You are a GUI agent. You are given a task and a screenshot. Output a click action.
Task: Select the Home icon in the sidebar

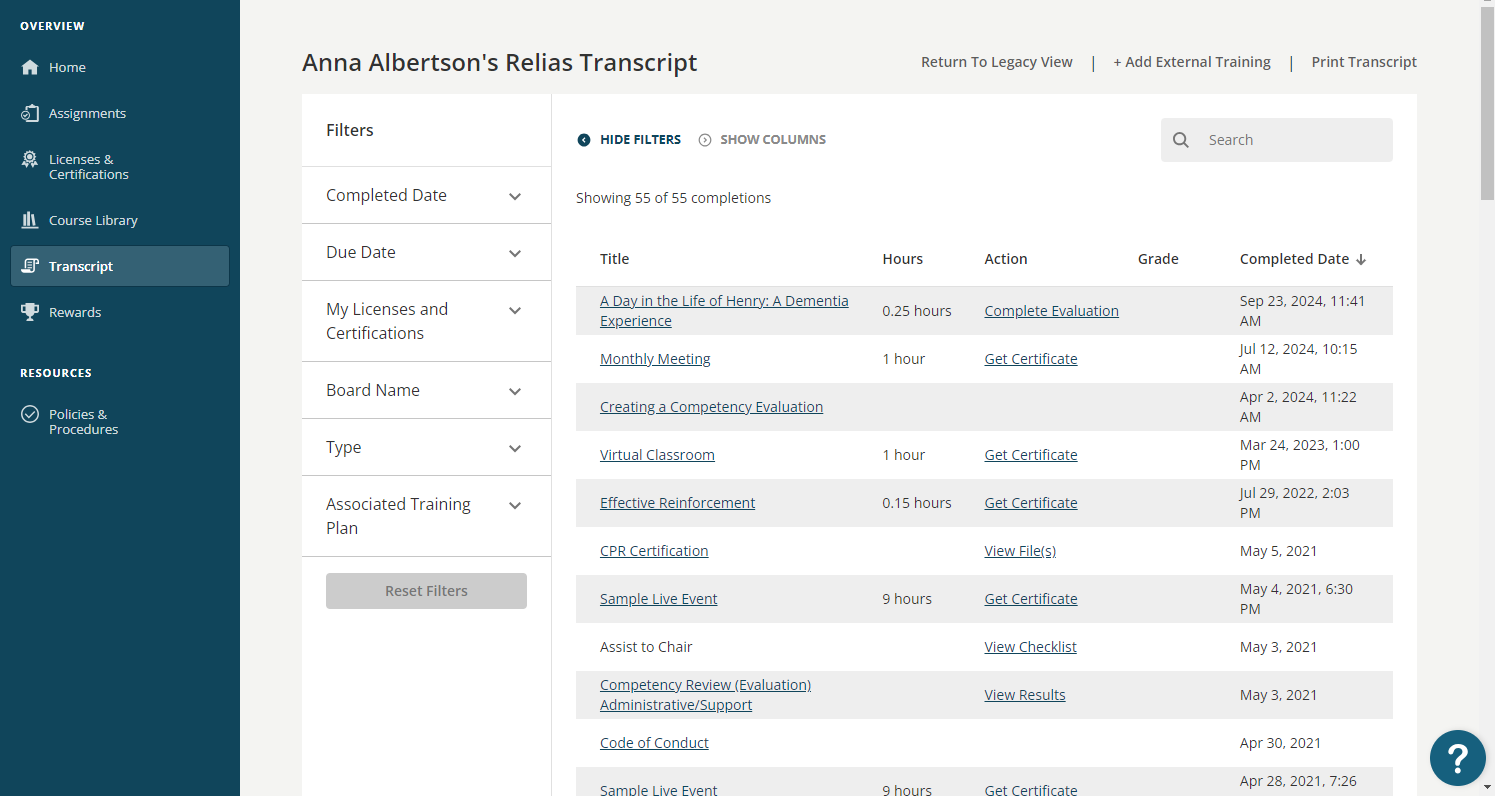pos(29,67)
